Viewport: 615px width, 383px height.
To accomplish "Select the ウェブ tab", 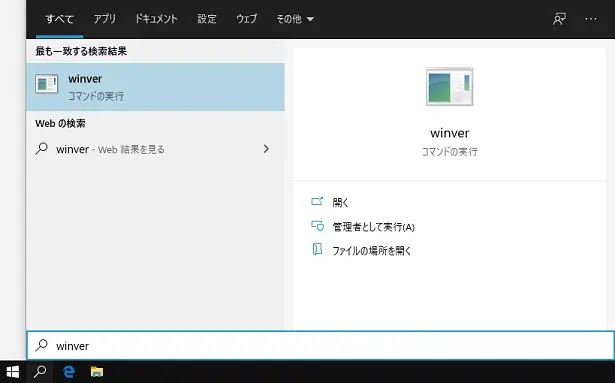I will 246,19.
